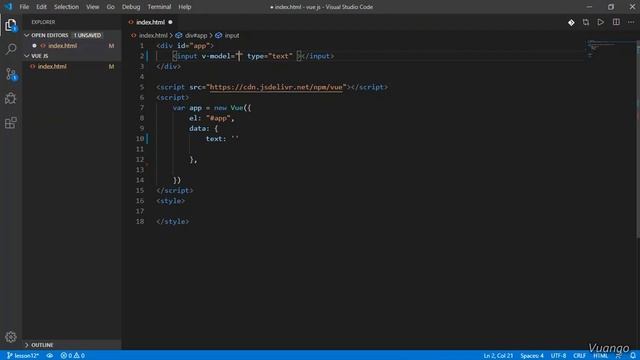Click line number 10 in the gutter

click(x=140, y=139)
